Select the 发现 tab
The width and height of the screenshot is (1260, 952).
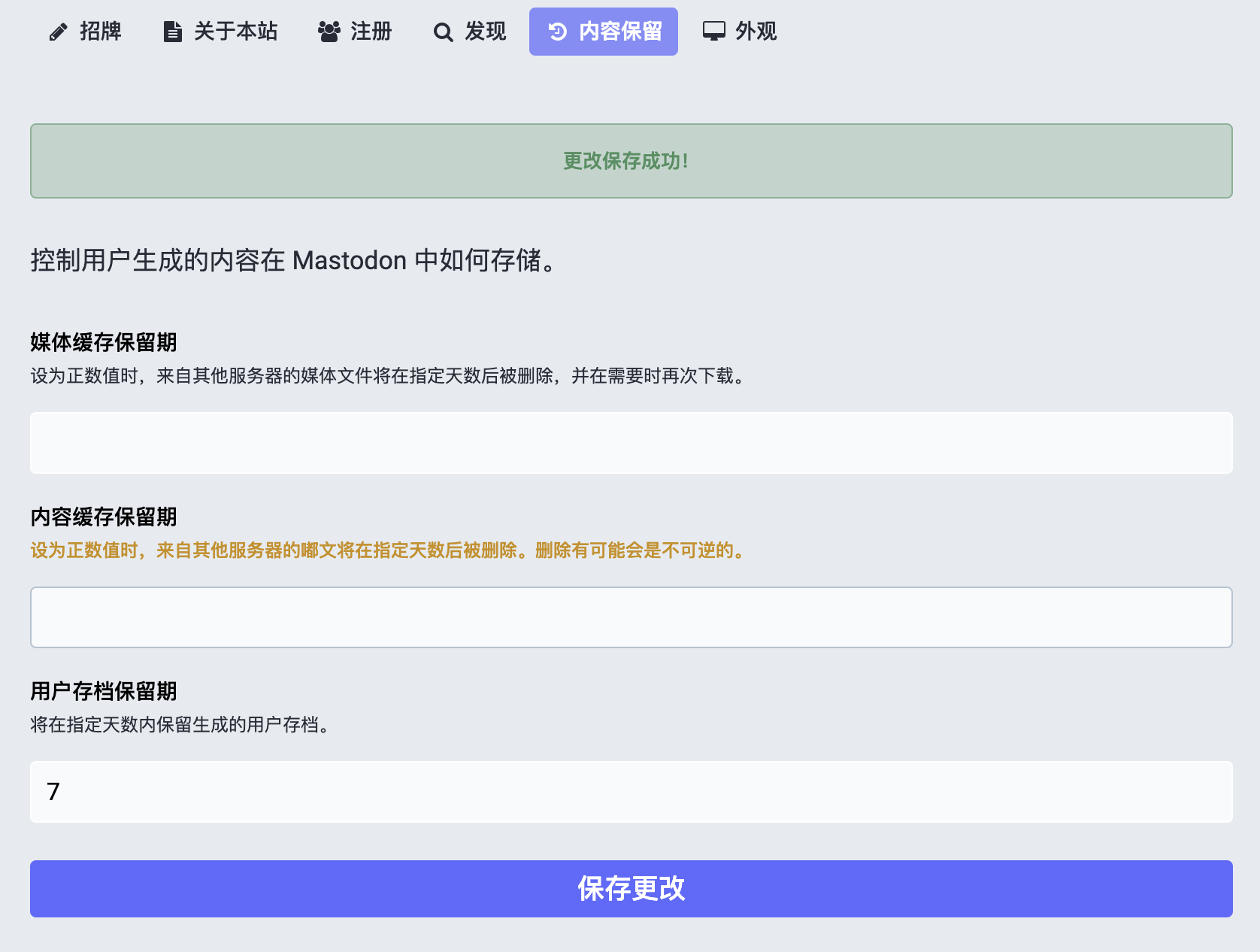coord(485,32)
